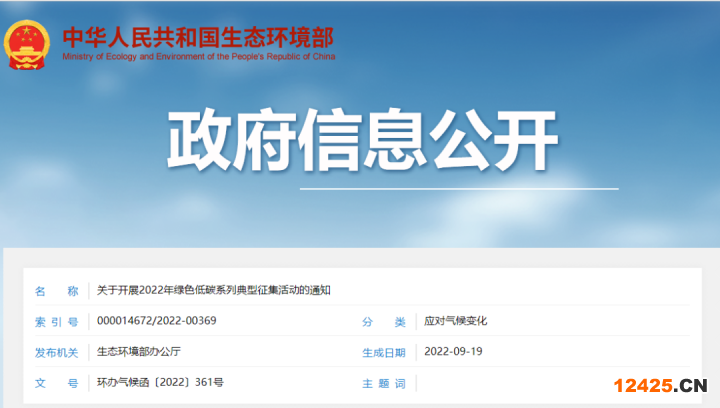Select the issuer 生态环境部办公厅
720x408 pixels.
(x=139, y=352)
